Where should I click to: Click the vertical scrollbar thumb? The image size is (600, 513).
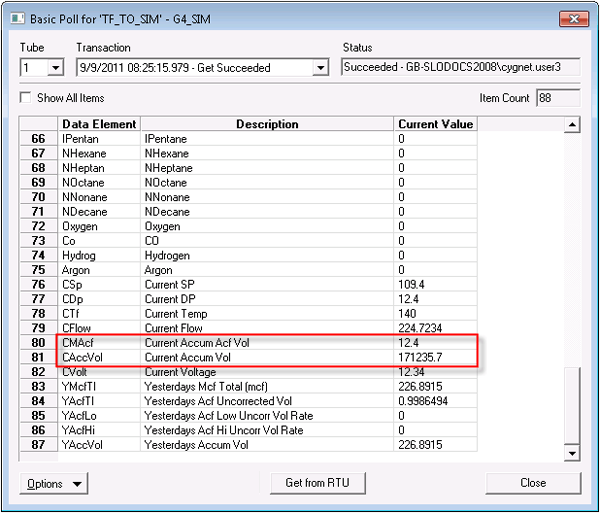pyautogui.click(x=572, y=406)
